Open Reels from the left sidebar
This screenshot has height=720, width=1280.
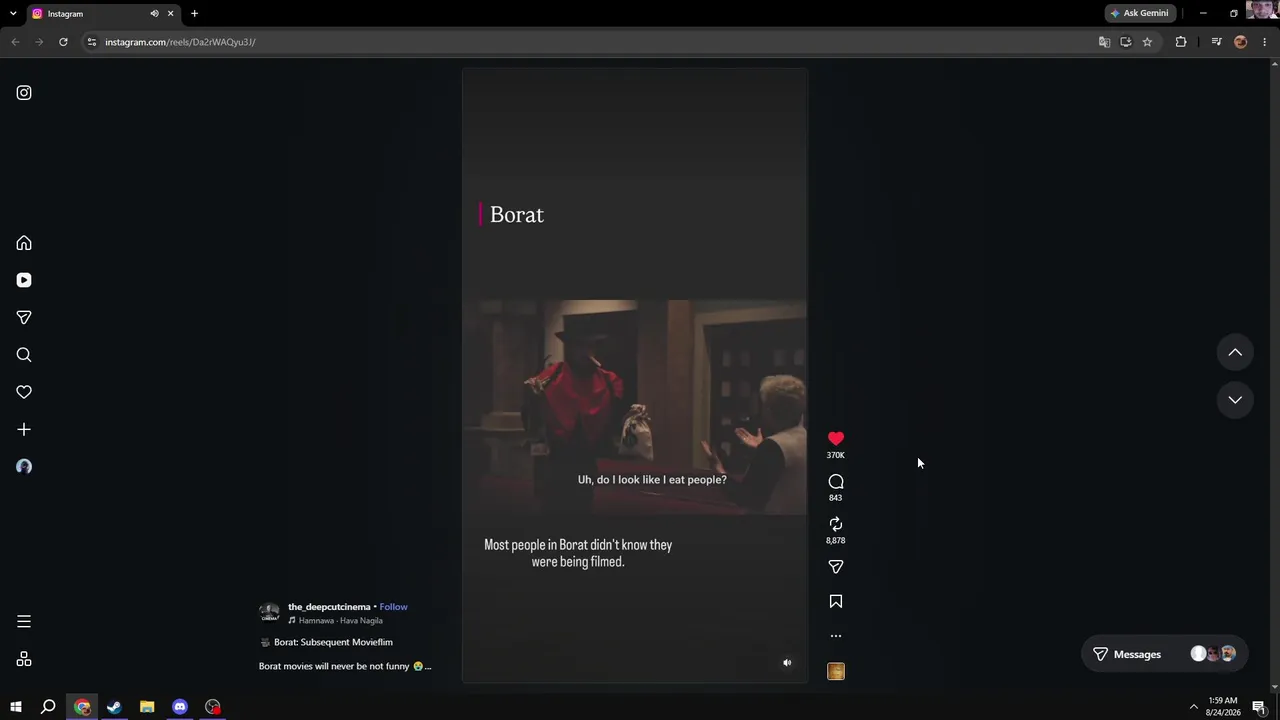point(24,280)
